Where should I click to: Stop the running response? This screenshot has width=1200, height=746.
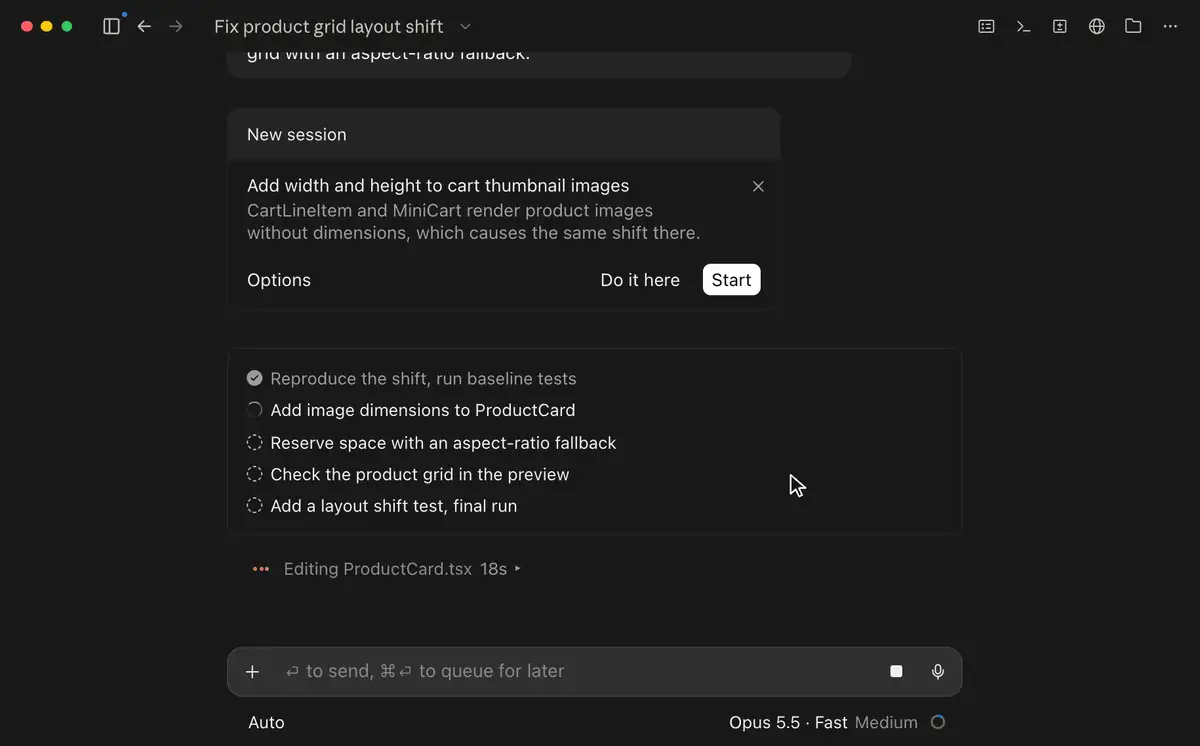tap(896, 672)
